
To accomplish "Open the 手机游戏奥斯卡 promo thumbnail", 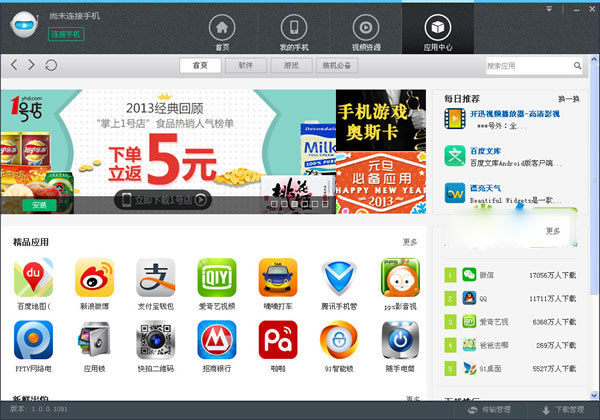I will click(381, 120).
